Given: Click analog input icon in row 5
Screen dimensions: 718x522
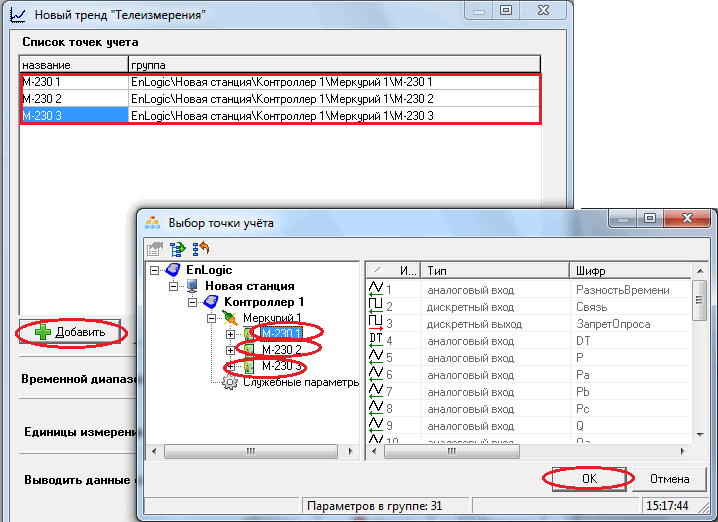Looking at the screenshot, I should coord(375,357).
